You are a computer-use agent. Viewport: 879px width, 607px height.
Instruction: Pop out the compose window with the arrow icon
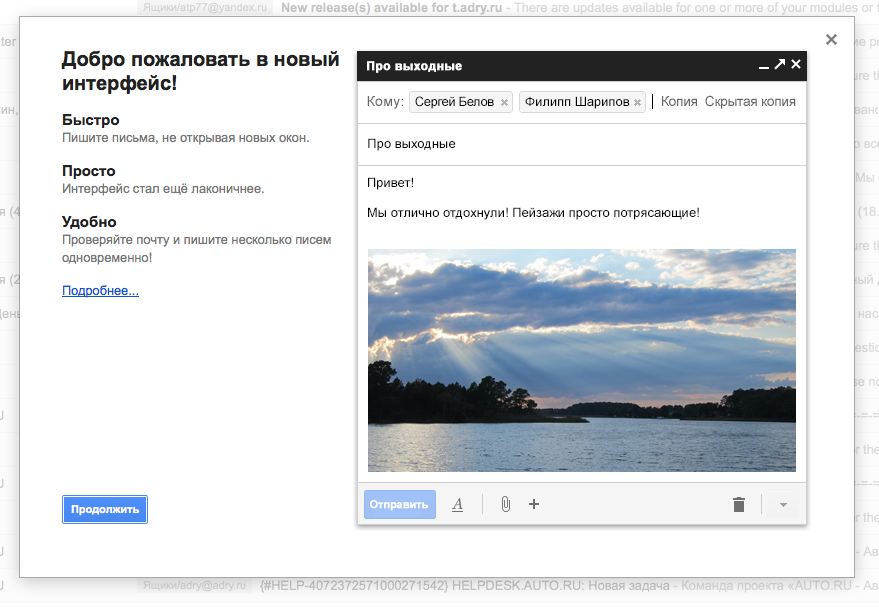[x=780, y=65]
